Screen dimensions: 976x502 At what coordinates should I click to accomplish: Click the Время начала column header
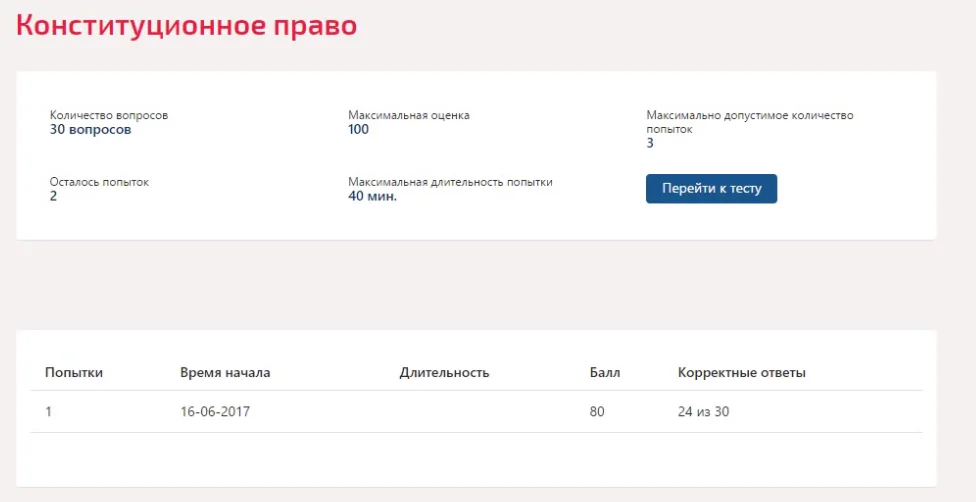[x=225, y=372]
